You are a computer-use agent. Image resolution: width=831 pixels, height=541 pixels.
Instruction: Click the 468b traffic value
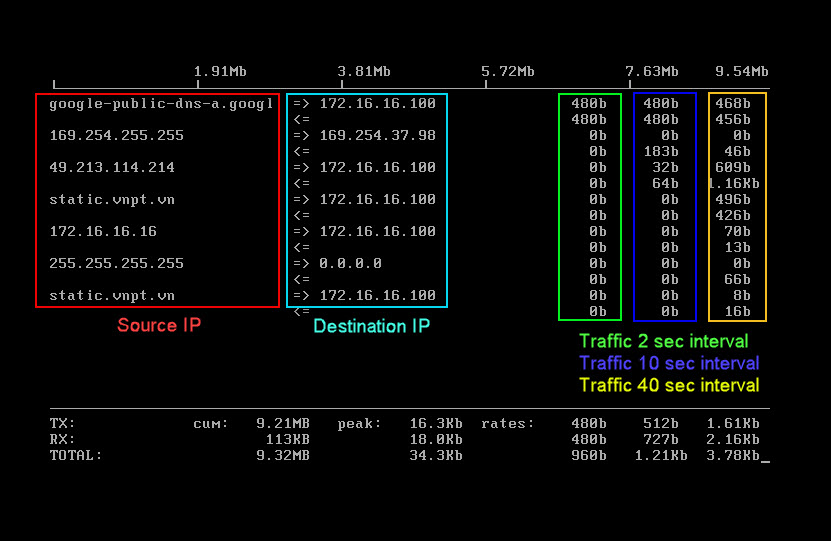point(733,103)
